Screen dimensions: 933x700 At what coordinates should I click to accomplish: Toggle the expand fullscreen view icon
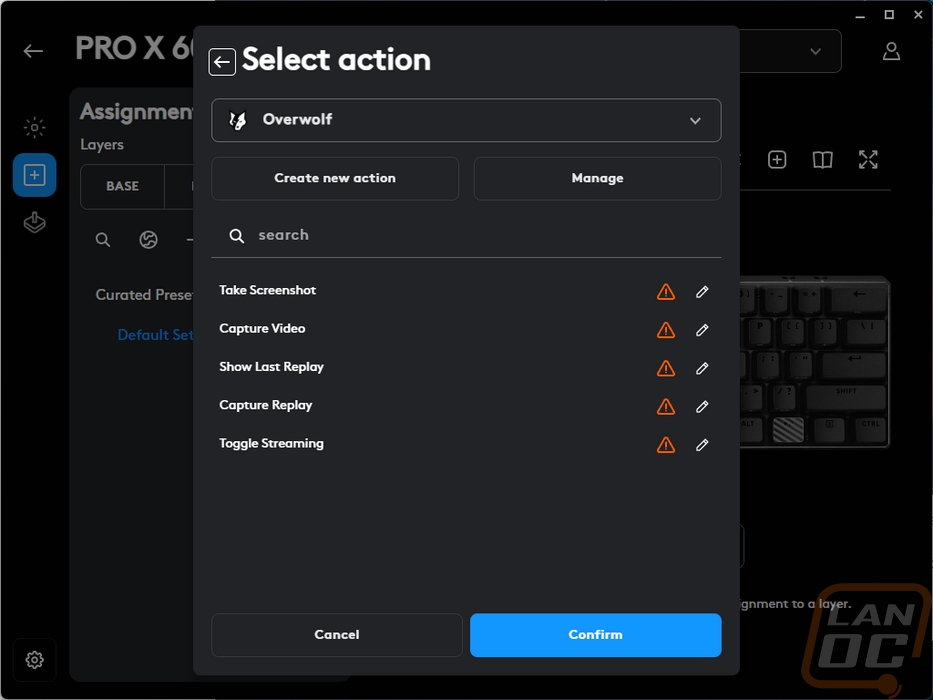click(868, 160)
